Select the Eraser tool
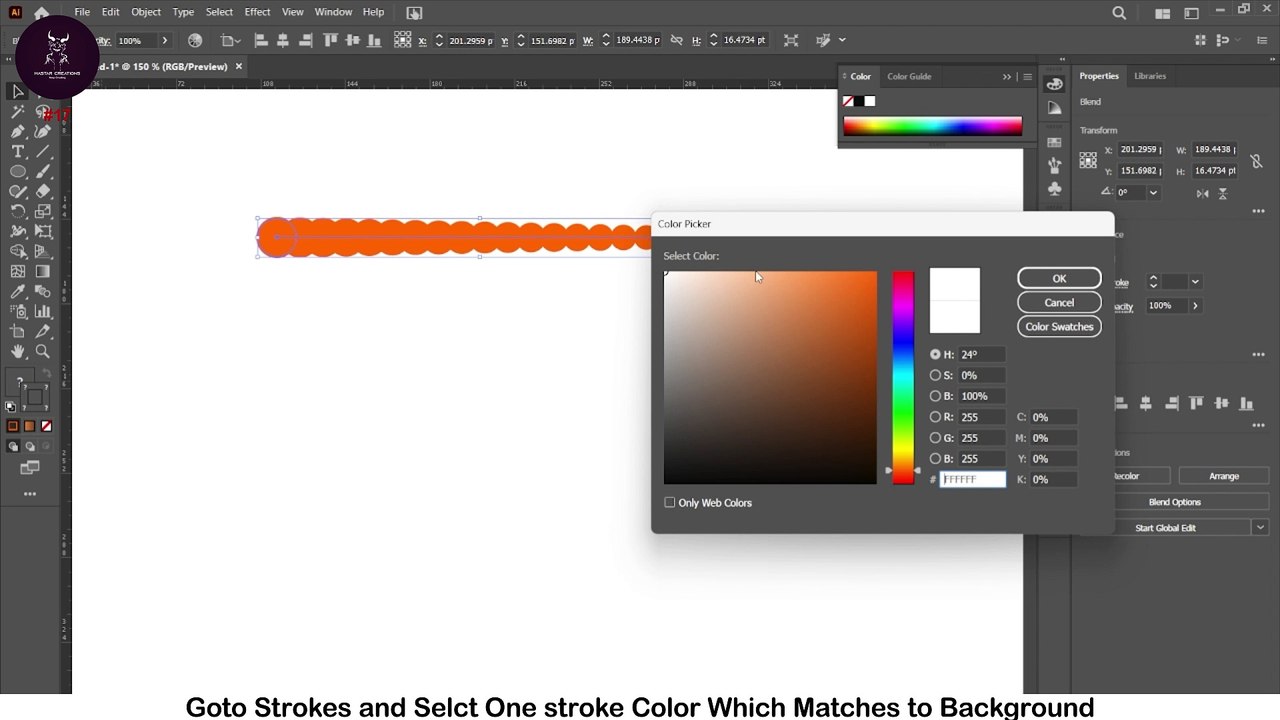Image resolution: width=1280 pixels, height=720 pixels. coord(43,191)
